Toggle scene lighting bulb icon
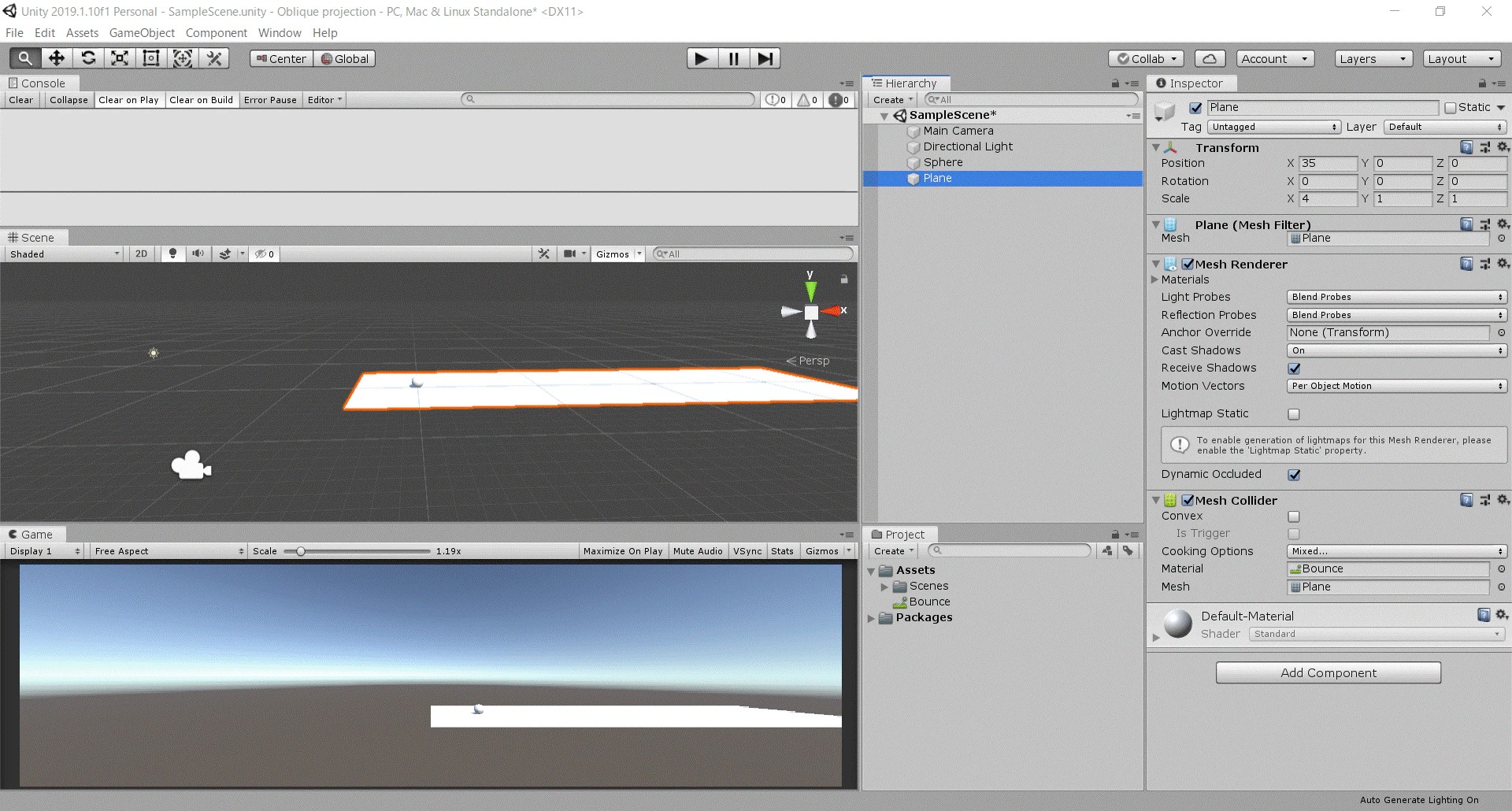The image size is (1512, 811). click(172, 254)
